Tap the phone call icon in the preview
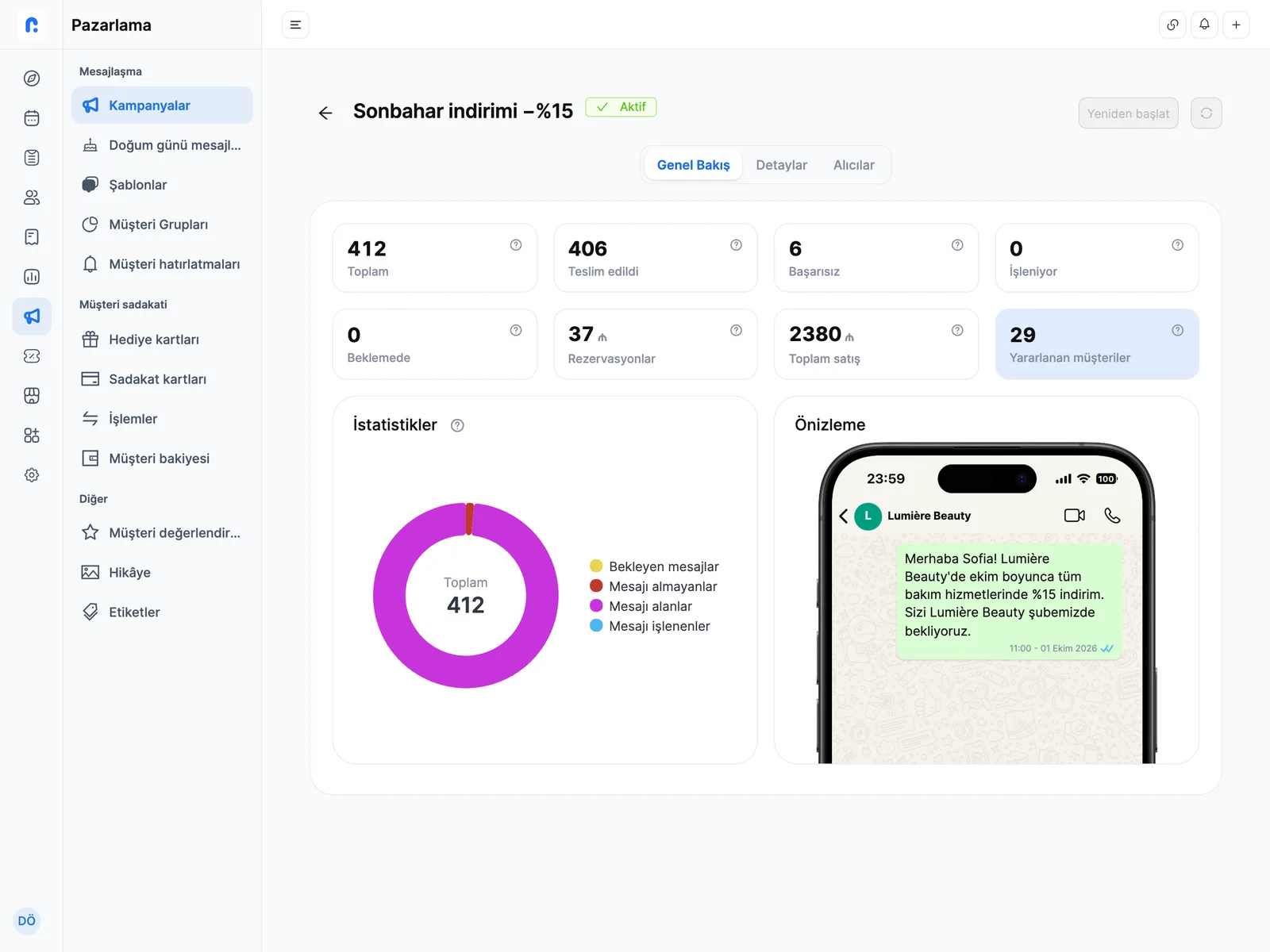 [1112, 516]
